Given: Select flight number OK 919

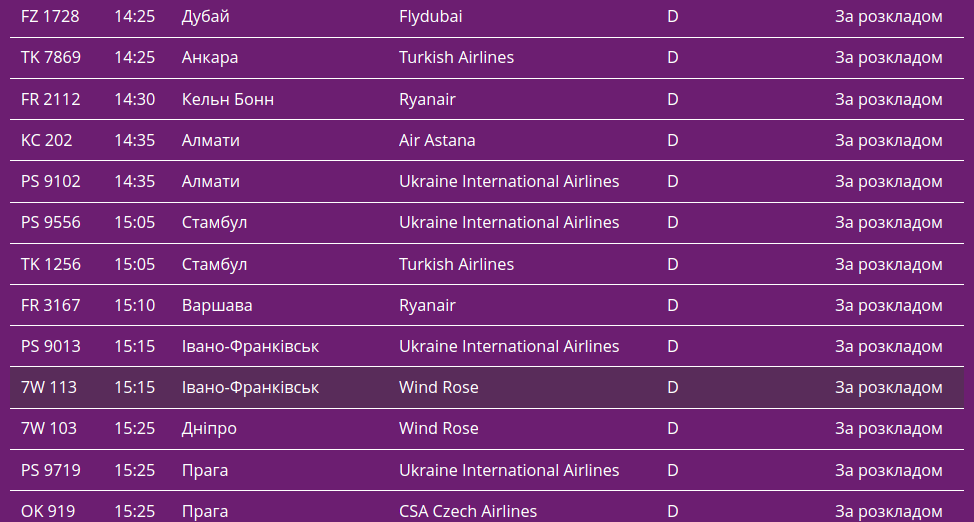Looking at the screenshot, I should pyautogui.click(x=48, y=511).
